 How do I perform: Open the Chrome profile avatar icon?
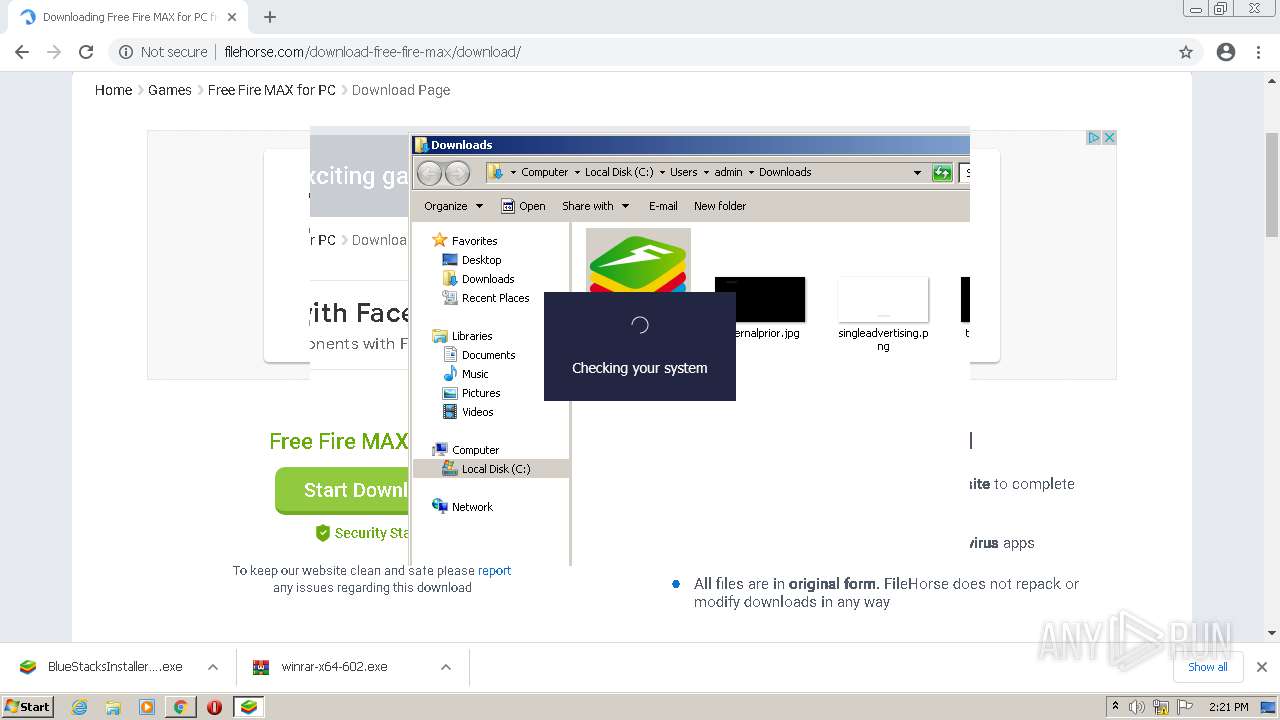(1226, 52)
